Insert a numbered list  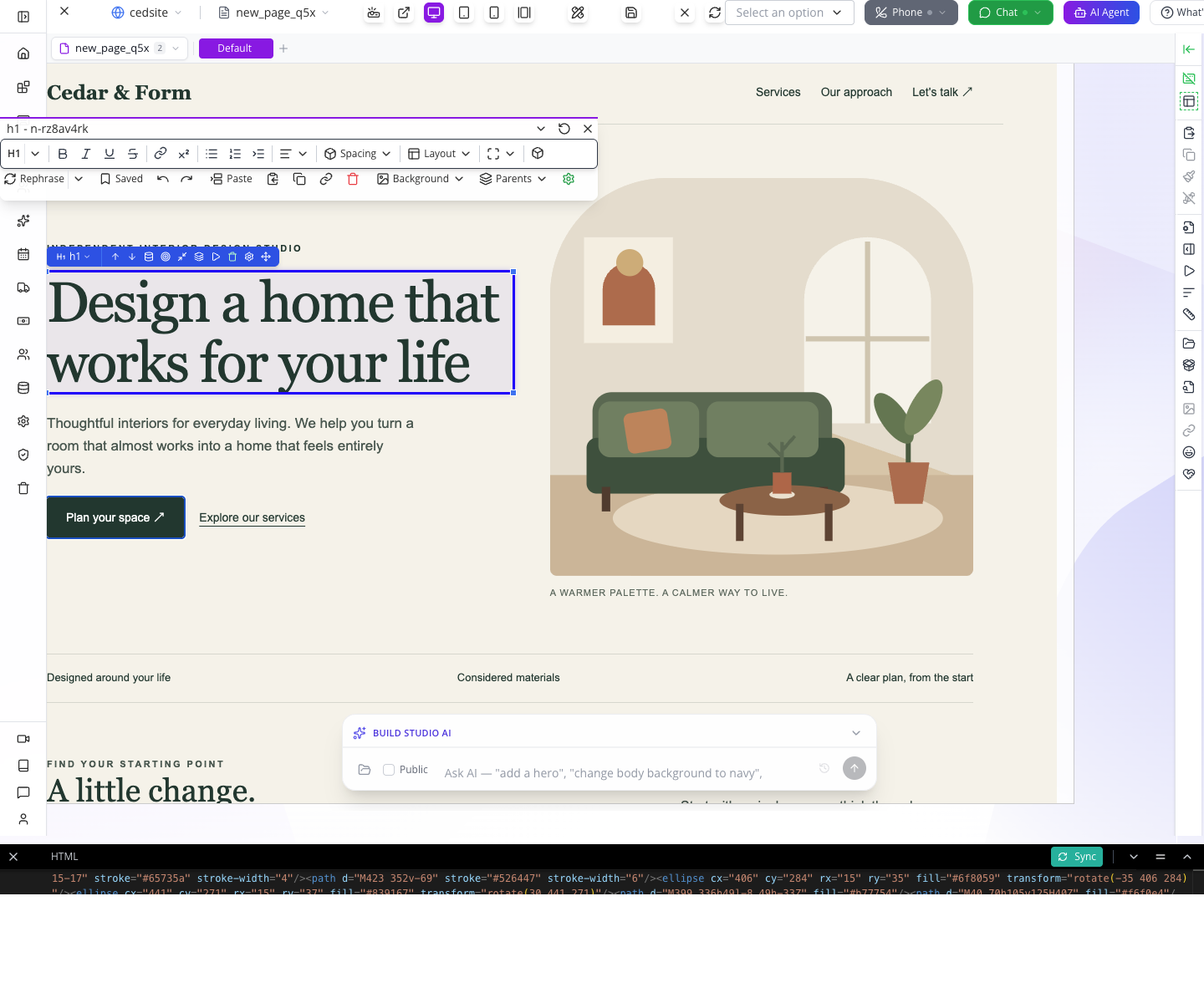(x=235, y=154)
